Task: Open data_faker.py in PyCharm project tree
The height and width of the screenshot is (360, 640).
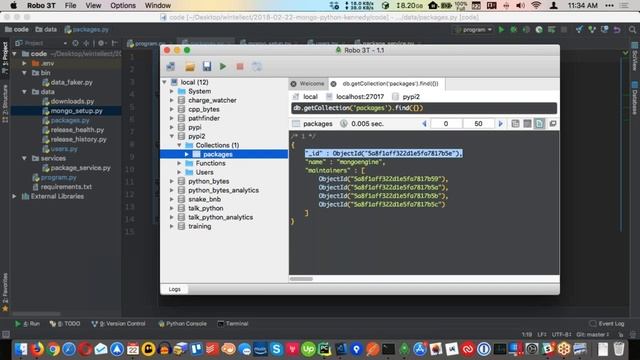Action: click(x=71, y=82)
